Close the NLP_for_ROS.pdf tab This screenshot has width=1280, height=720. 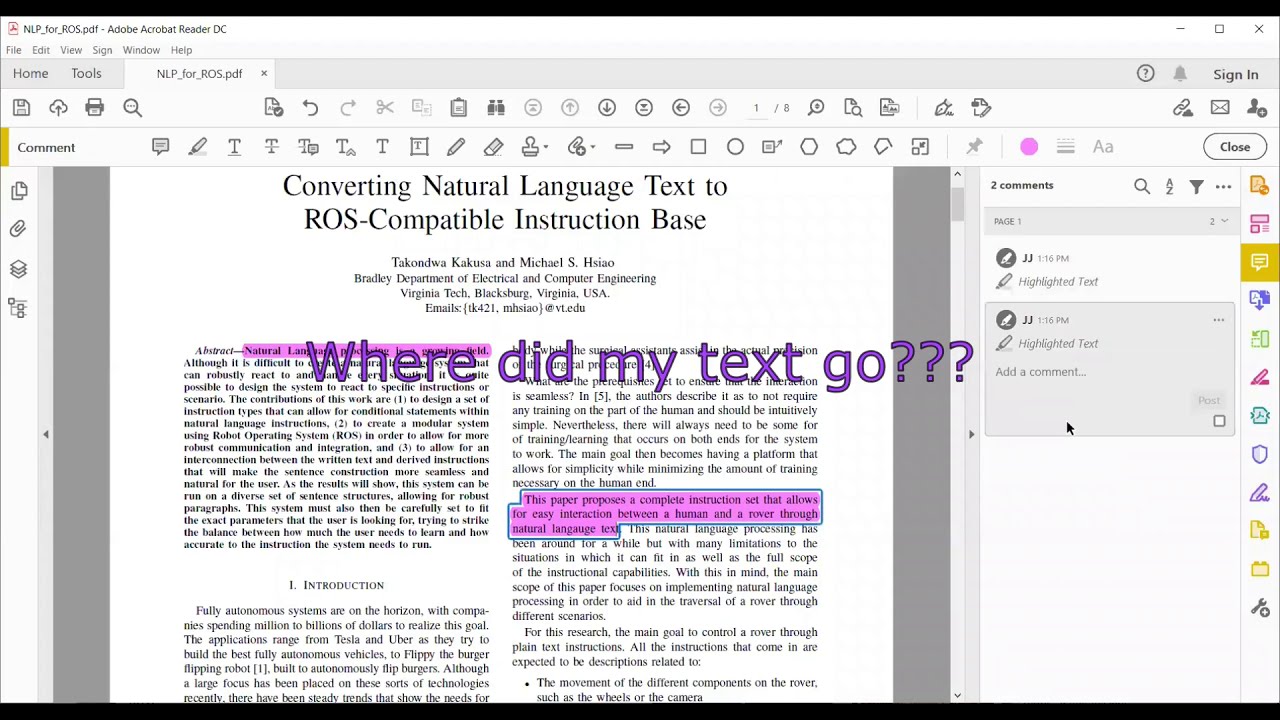264,73
